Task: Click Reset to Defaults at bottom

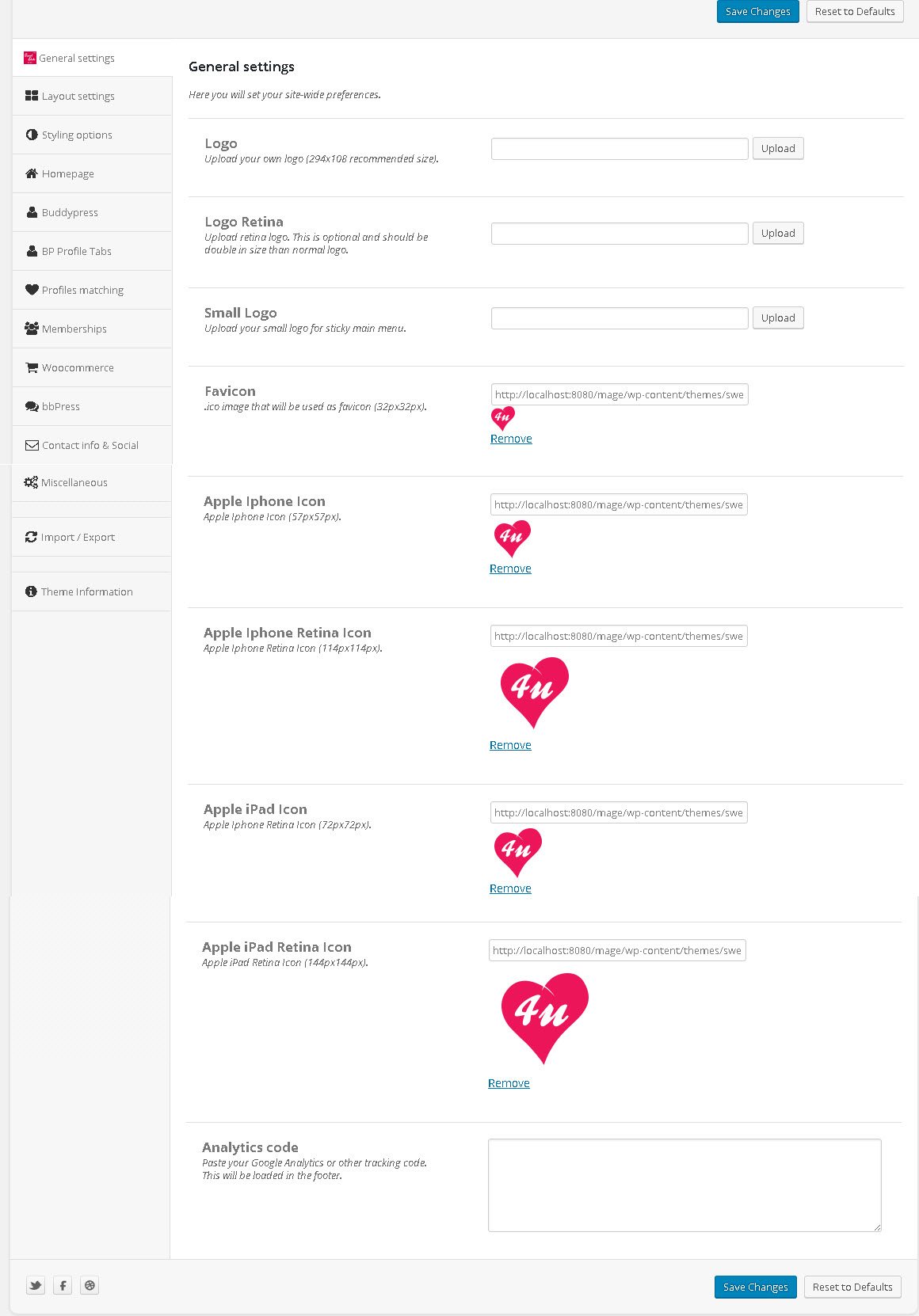Action: pyautogui.click(x=852, y=1287)
